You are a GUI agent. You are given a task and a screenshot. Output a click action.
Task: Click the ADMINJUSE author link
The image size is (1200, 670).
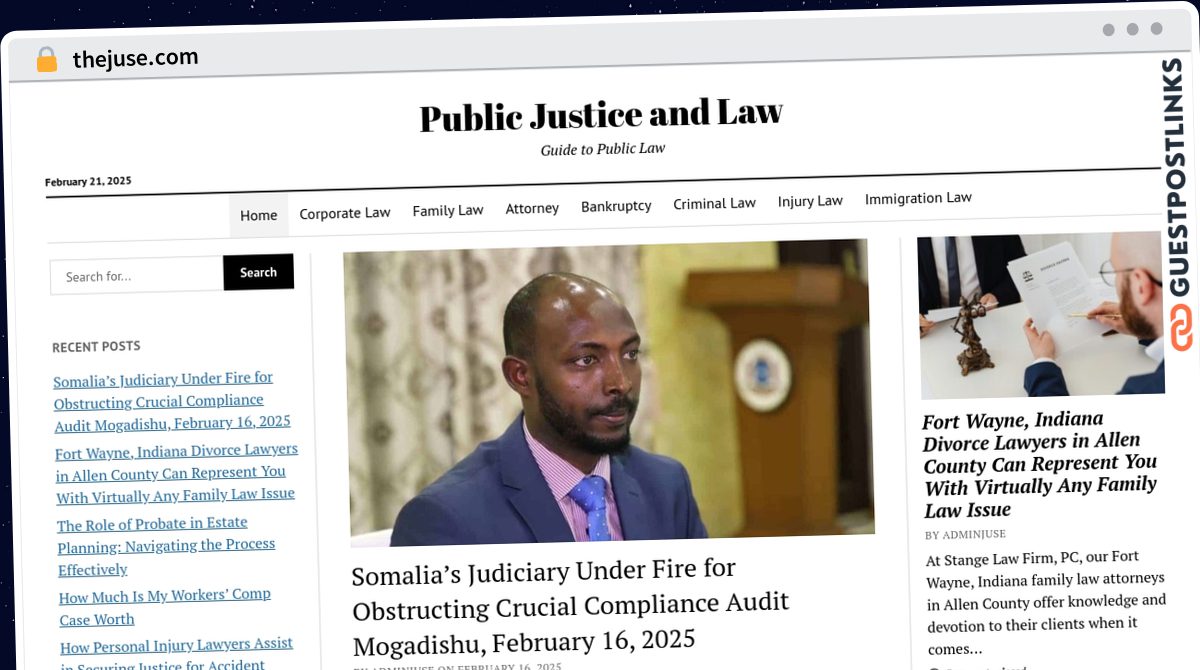click(x=974, y=535)
